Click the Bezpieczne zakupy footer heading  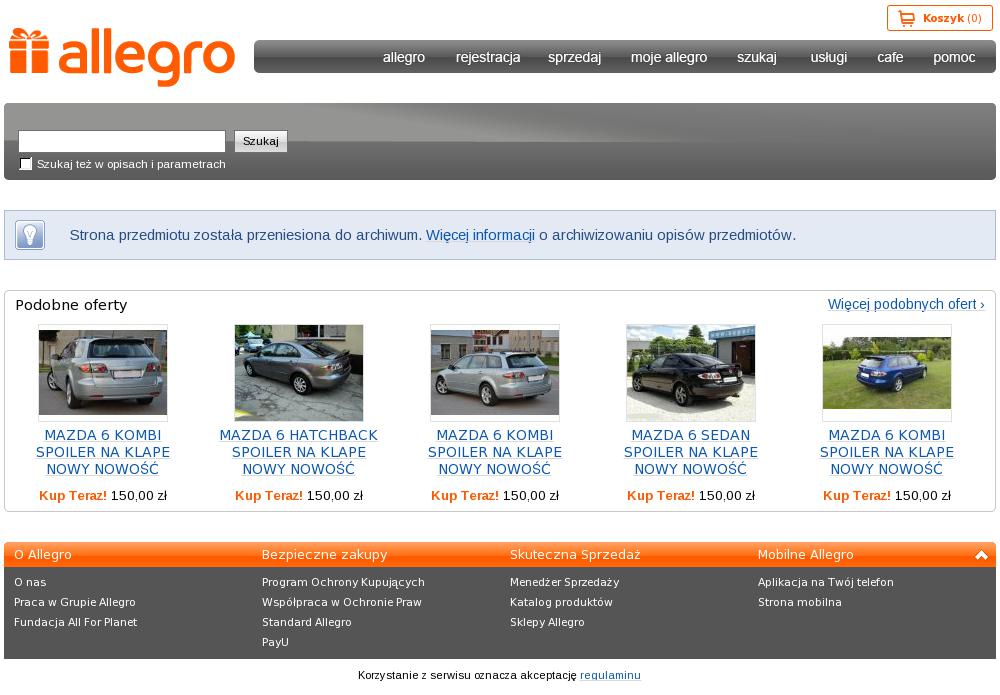pos(325,555)
